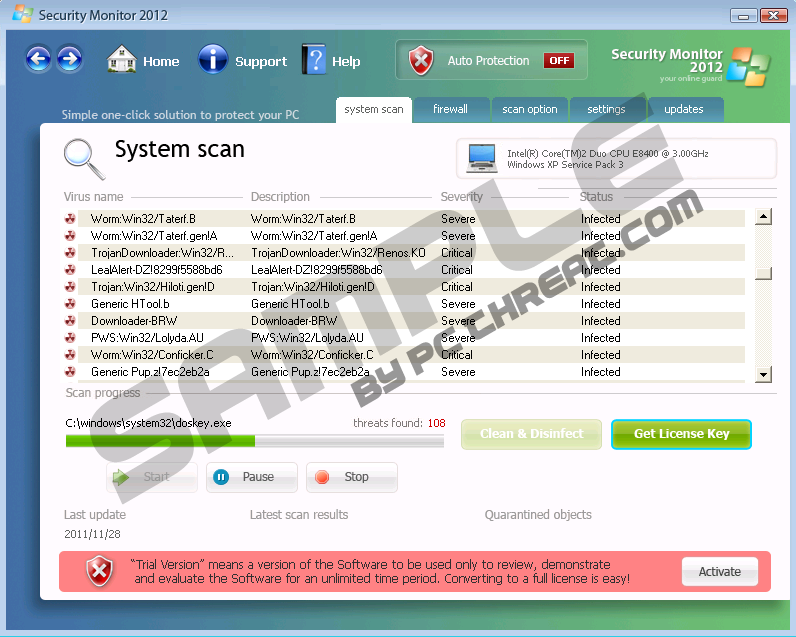This screenshot has height=637, width=796.
Task: Open the Help question mark icon
Action: point(314,59)
